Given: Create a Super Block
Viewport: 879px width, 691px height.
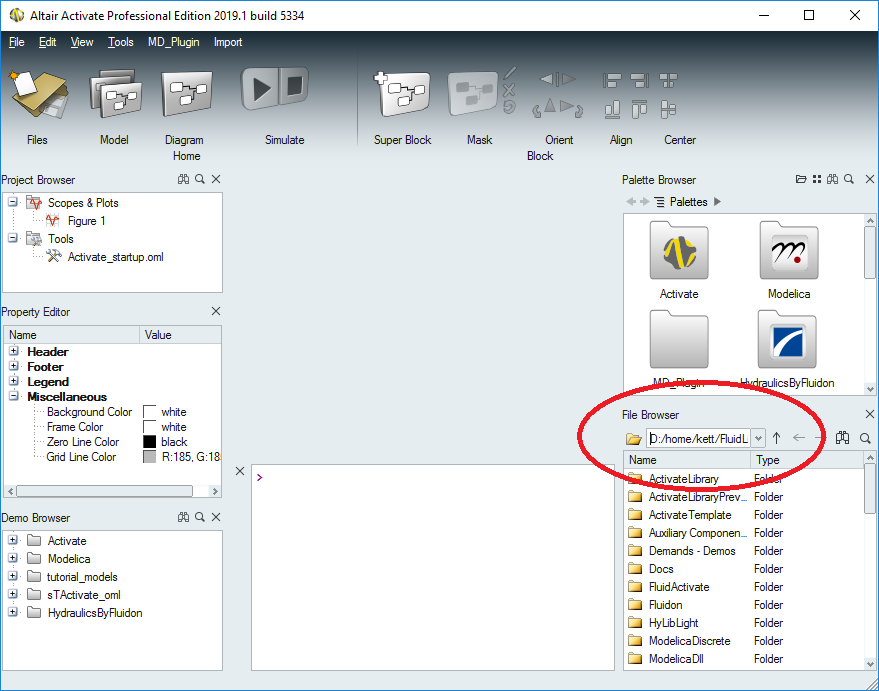Looking at the screenshot, I should (402, 94).
